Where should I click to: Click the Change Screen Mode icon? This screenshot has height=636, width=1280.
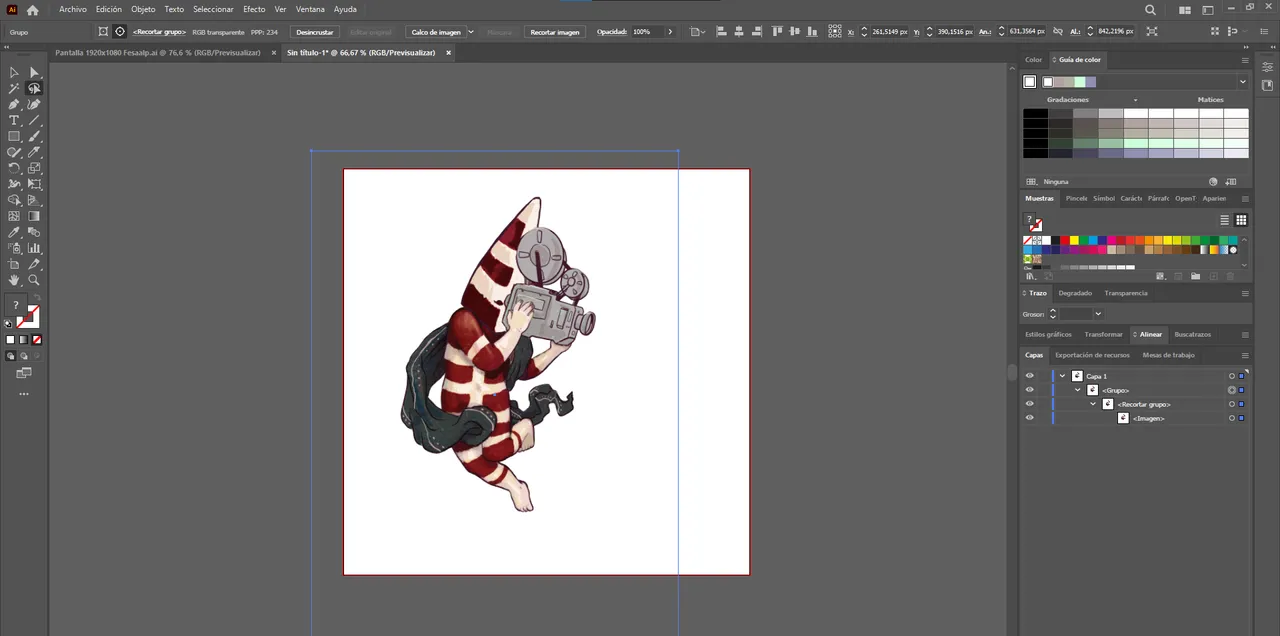pyautogui.click(x=24, y=373)
